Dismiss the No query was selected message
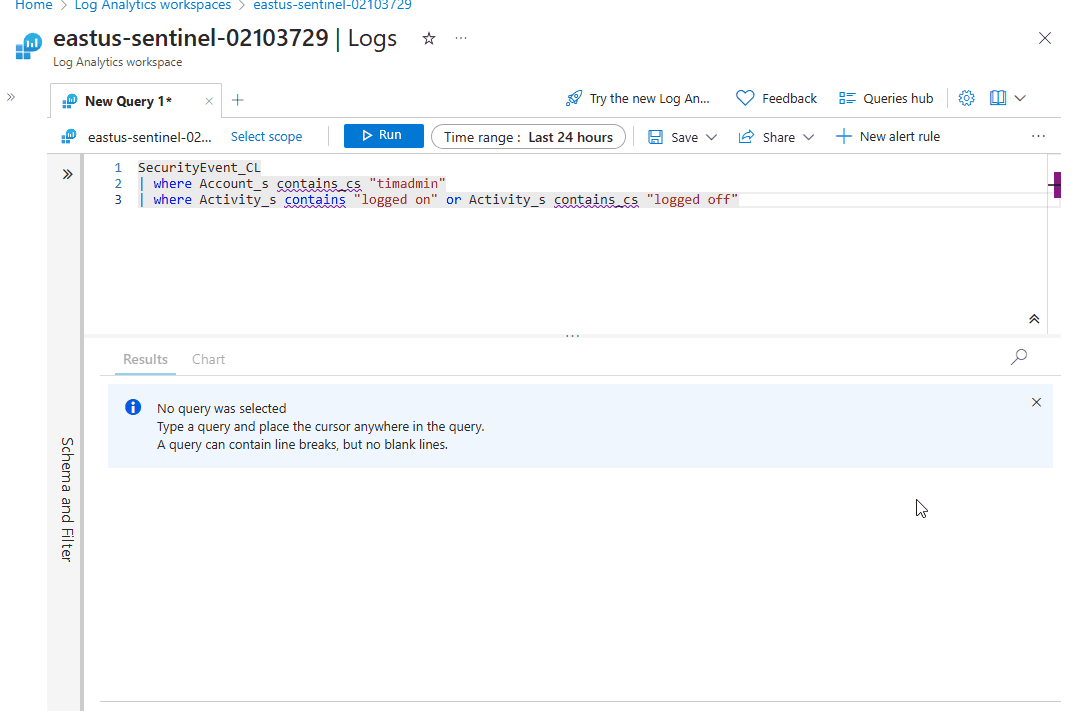The height and width of the screenshot is (711, 1077). 1036,403
